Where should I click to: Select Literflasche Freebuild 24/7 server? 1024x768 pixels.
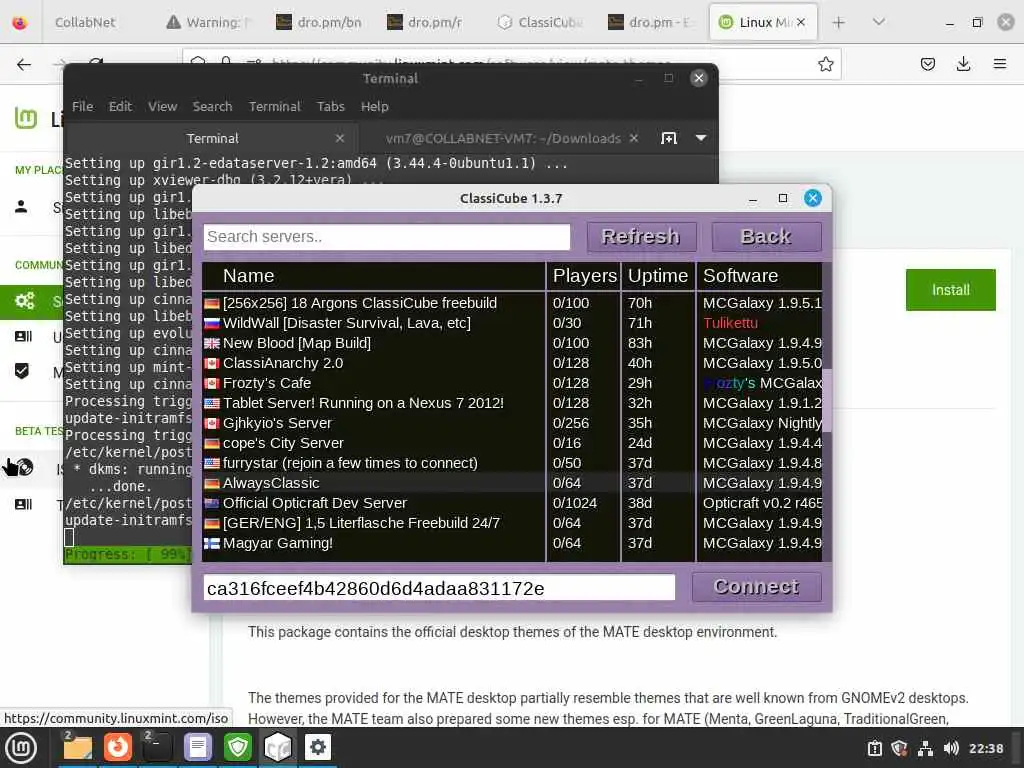512,523
